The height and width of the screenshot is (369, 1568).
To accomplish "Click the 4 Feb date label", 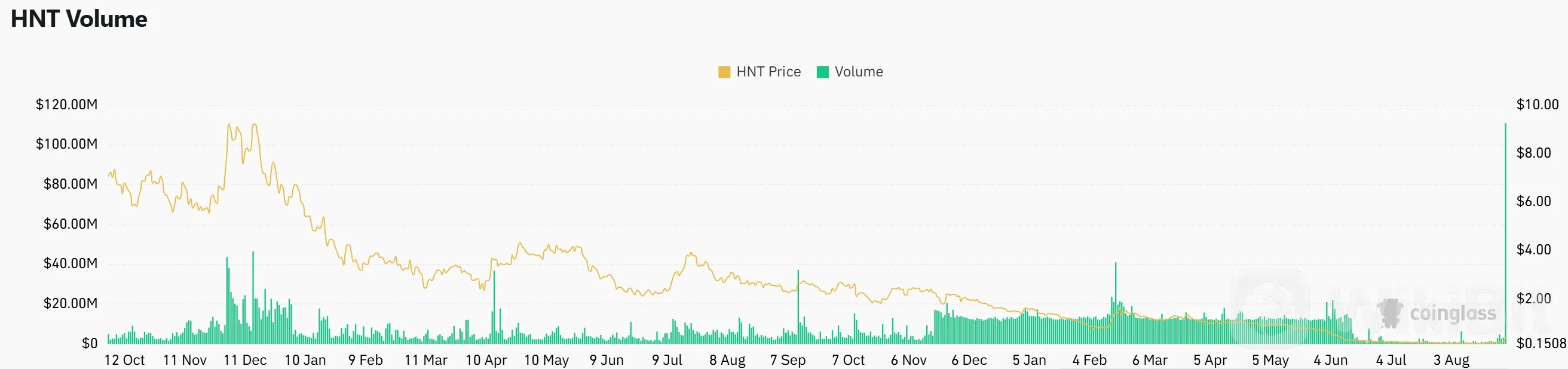I will point(1089,361).
